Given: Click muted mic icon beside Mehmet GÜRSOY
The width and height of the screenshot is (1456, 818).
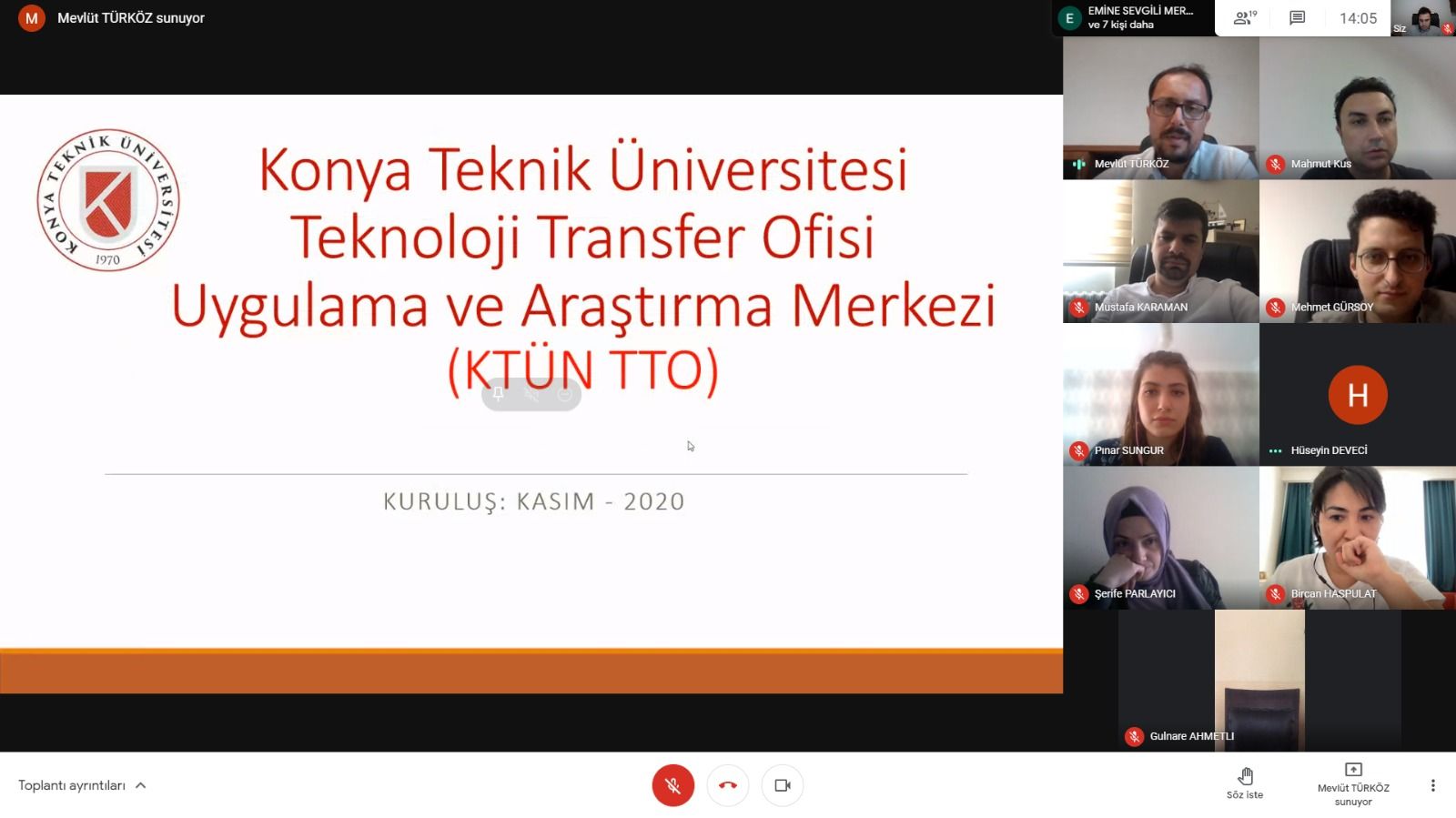Looking at the screenshot, I should (x=1276, y=308).
